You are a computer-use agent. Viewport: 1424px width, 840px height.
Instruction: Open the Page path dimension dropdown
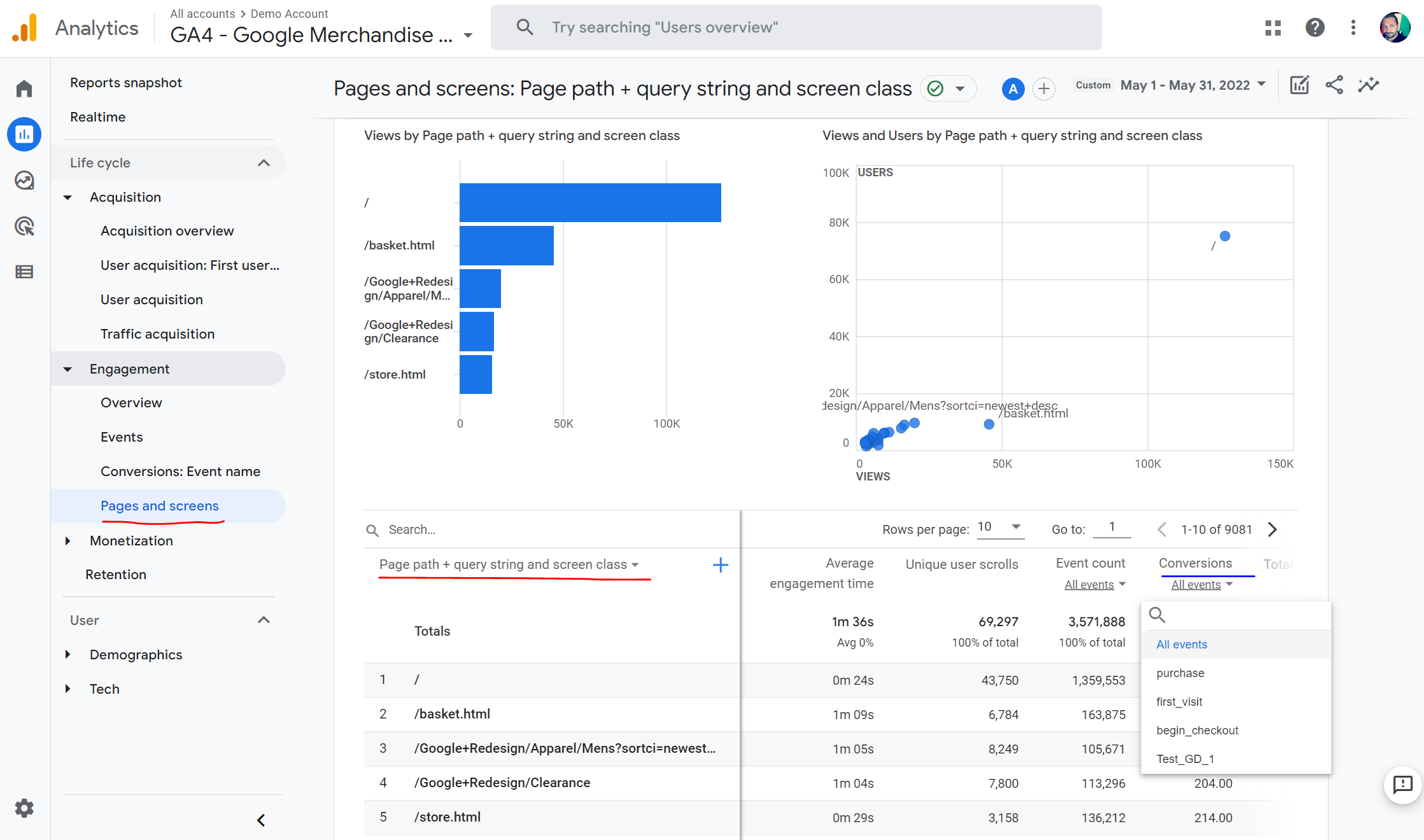pos(509,564)
